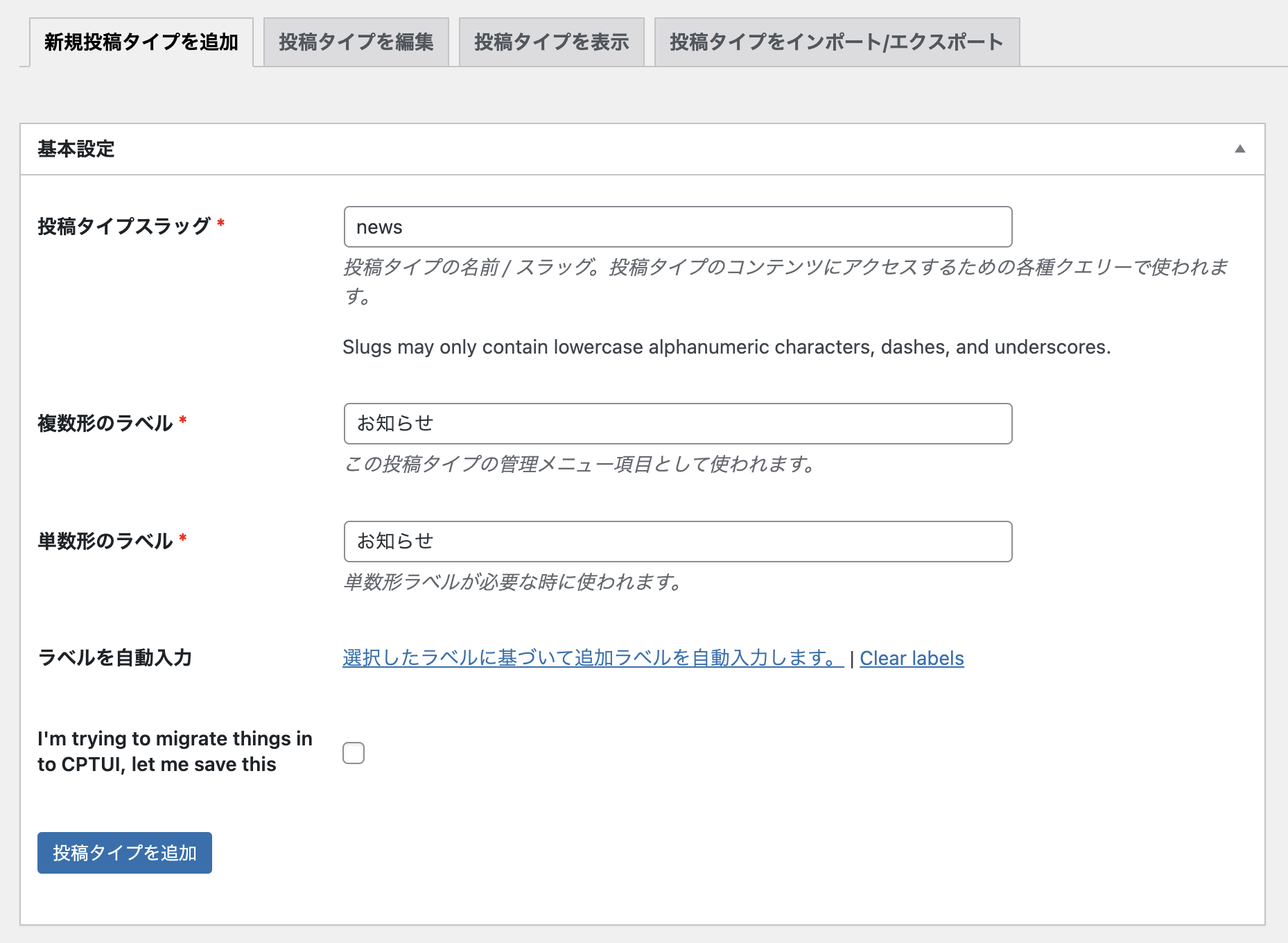Select the 新規投稿タイプを追加 tab
This screenshot has height=943, width=1288.
141,42
